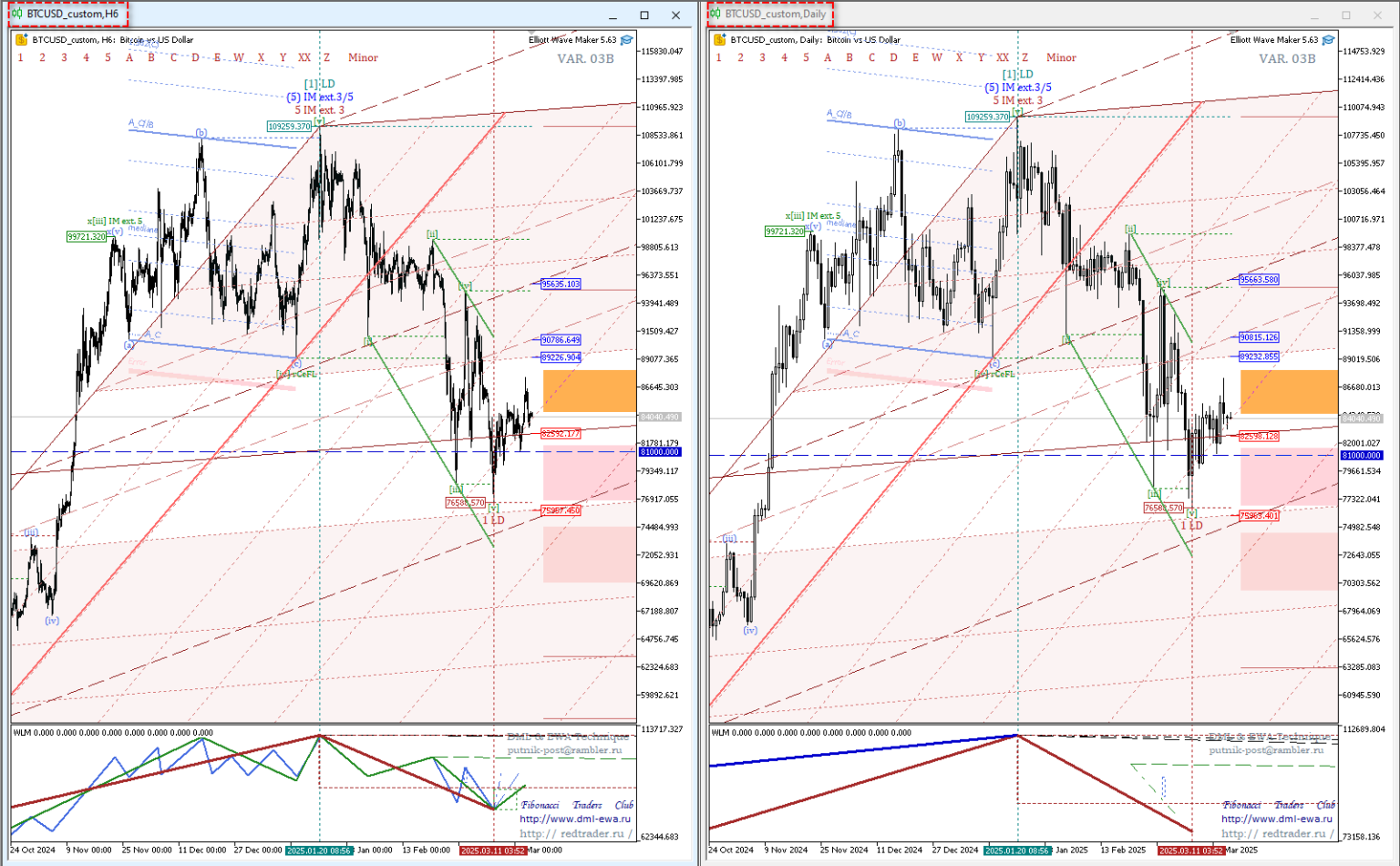Select wave label 'A' on the H6 chart
The width and height of the screenshot is (1400, 866).
pos(129,57)
